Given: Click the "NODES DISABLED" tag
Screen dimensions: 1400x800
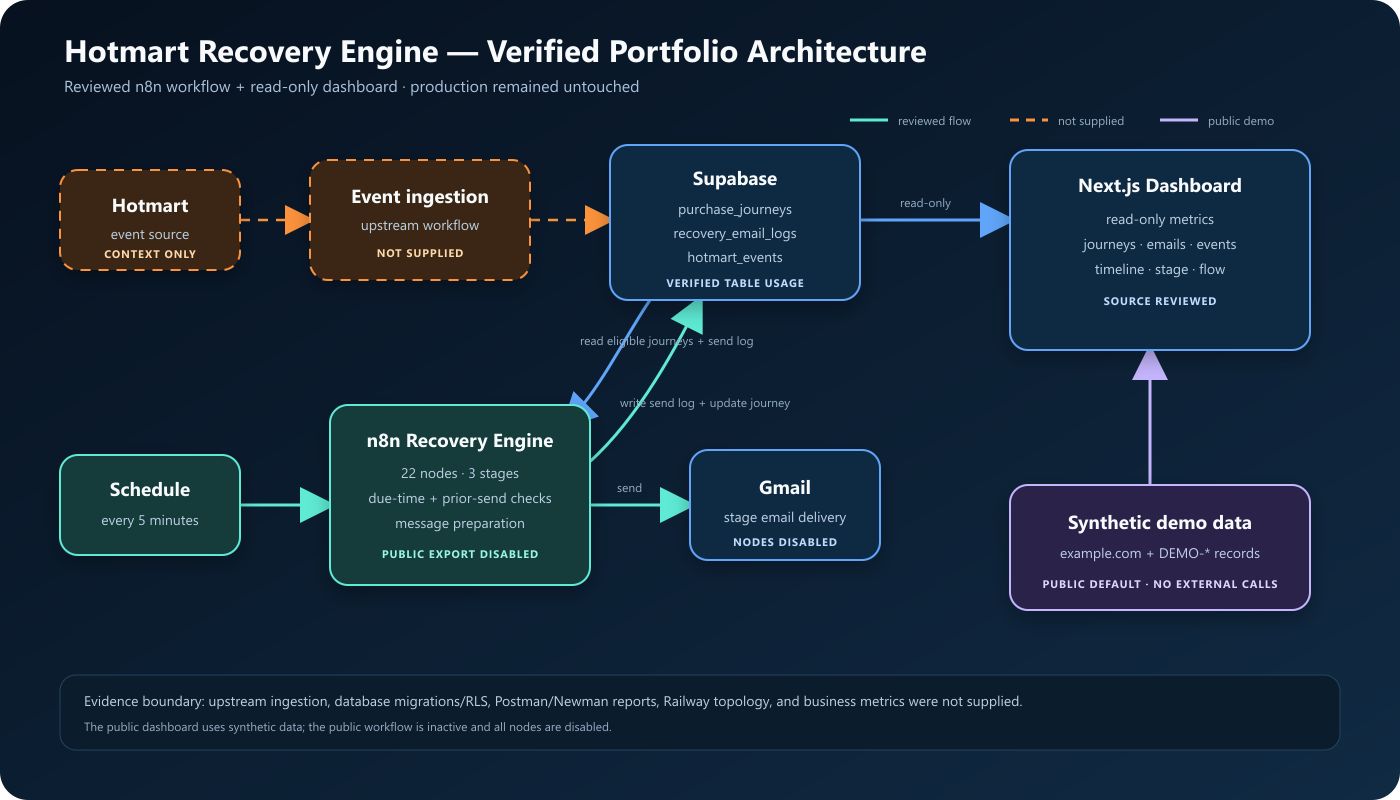Looking at the screenshot, I should tap(785, 542).
